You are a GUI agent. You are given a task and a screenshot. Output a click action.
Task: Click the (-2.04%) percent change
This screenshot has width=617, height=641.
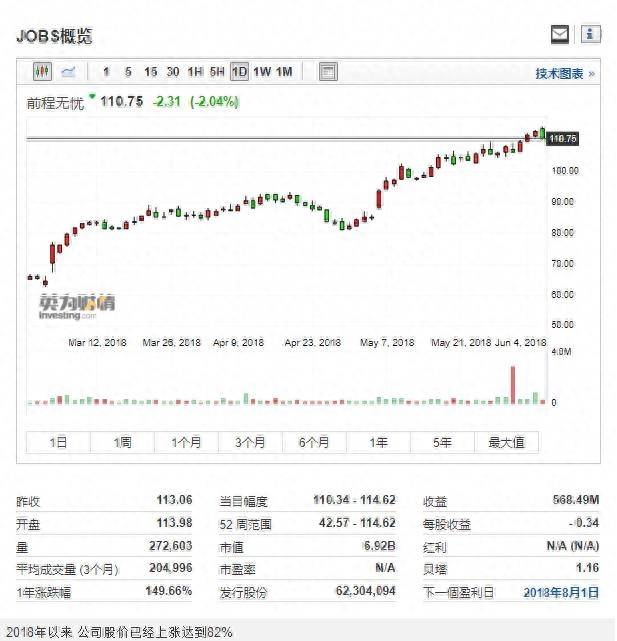[214, 101]
